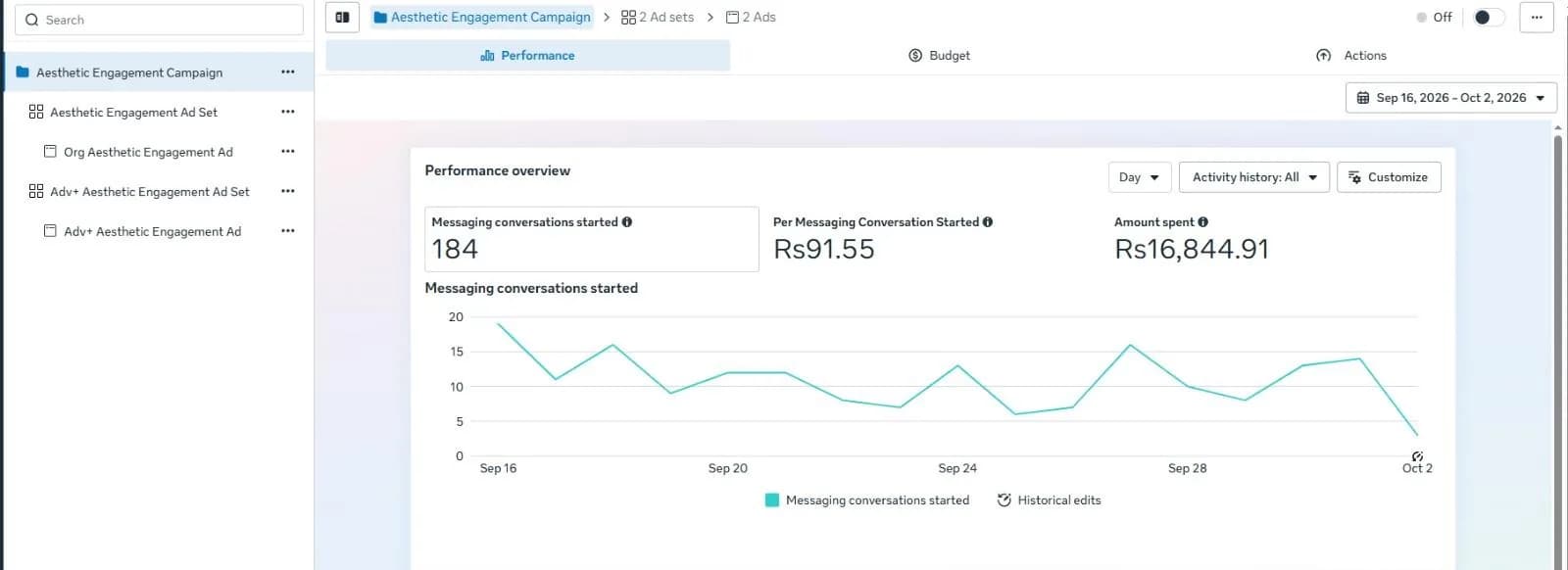
Task: Click the Performance overview heading
Action: [497, 170]
